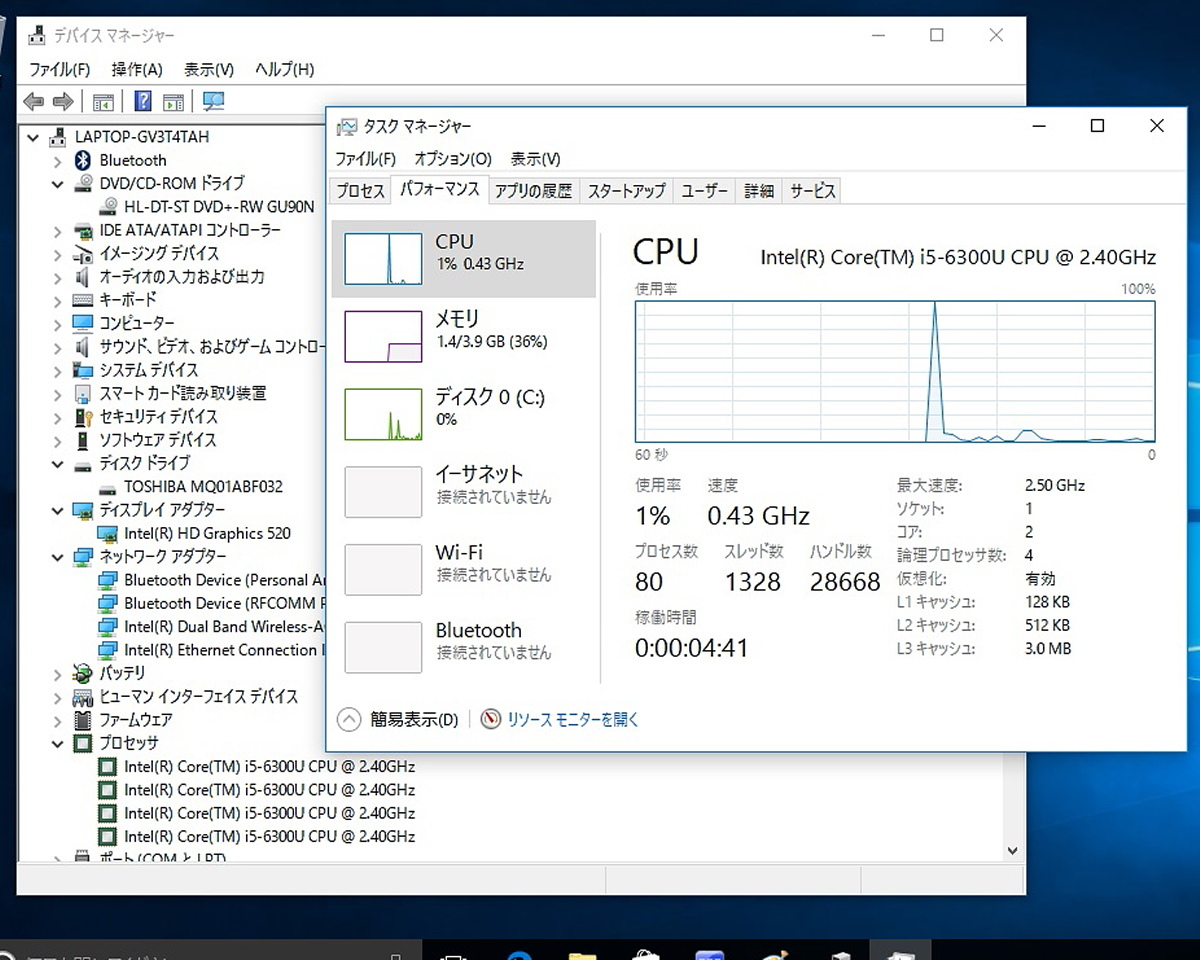This screenshot has height=960, width=1200.
Task: Switch to the 詳細 tab
Action: (759, 191)
